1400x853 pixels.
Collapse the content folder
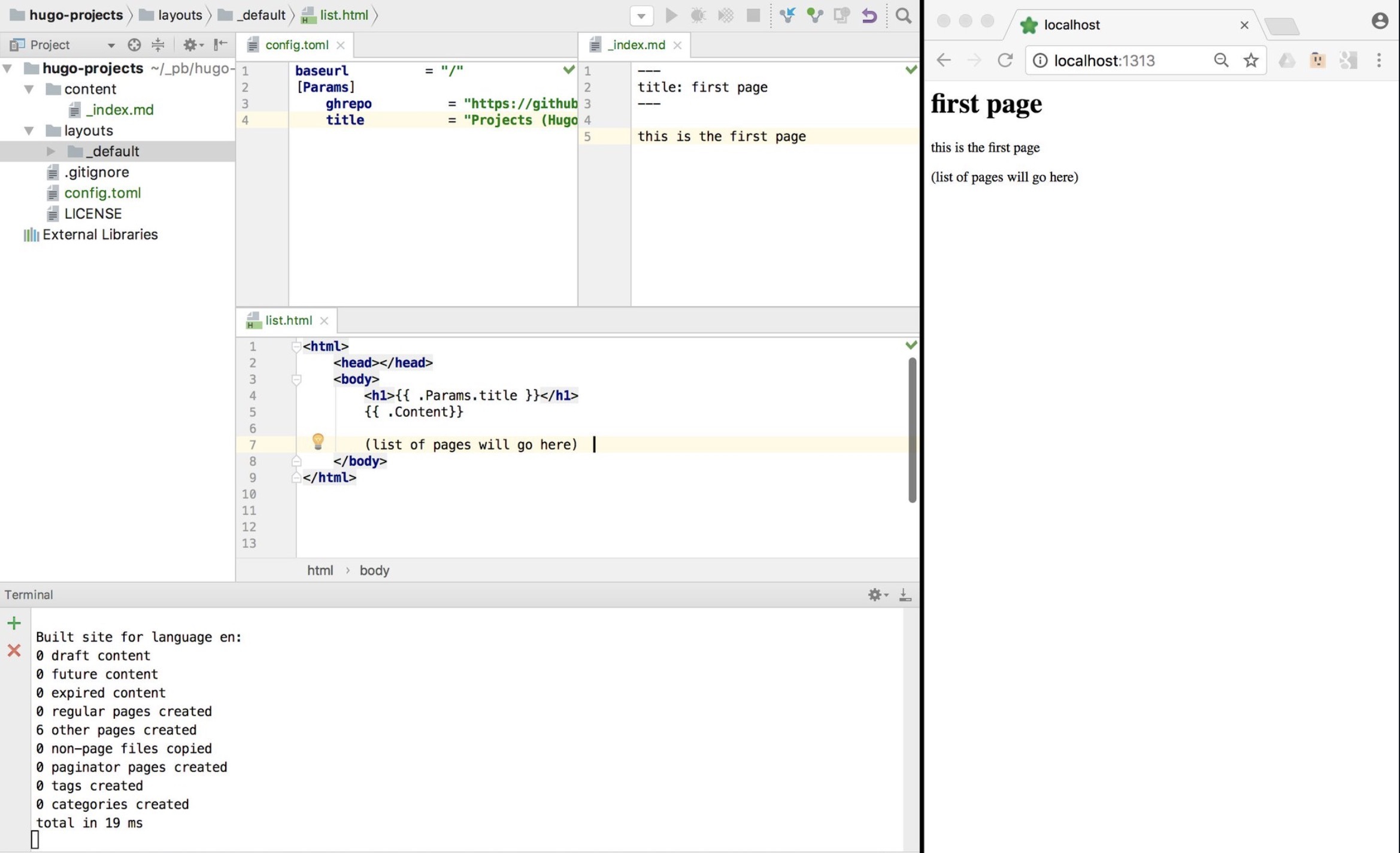click(x=29, y=89)
